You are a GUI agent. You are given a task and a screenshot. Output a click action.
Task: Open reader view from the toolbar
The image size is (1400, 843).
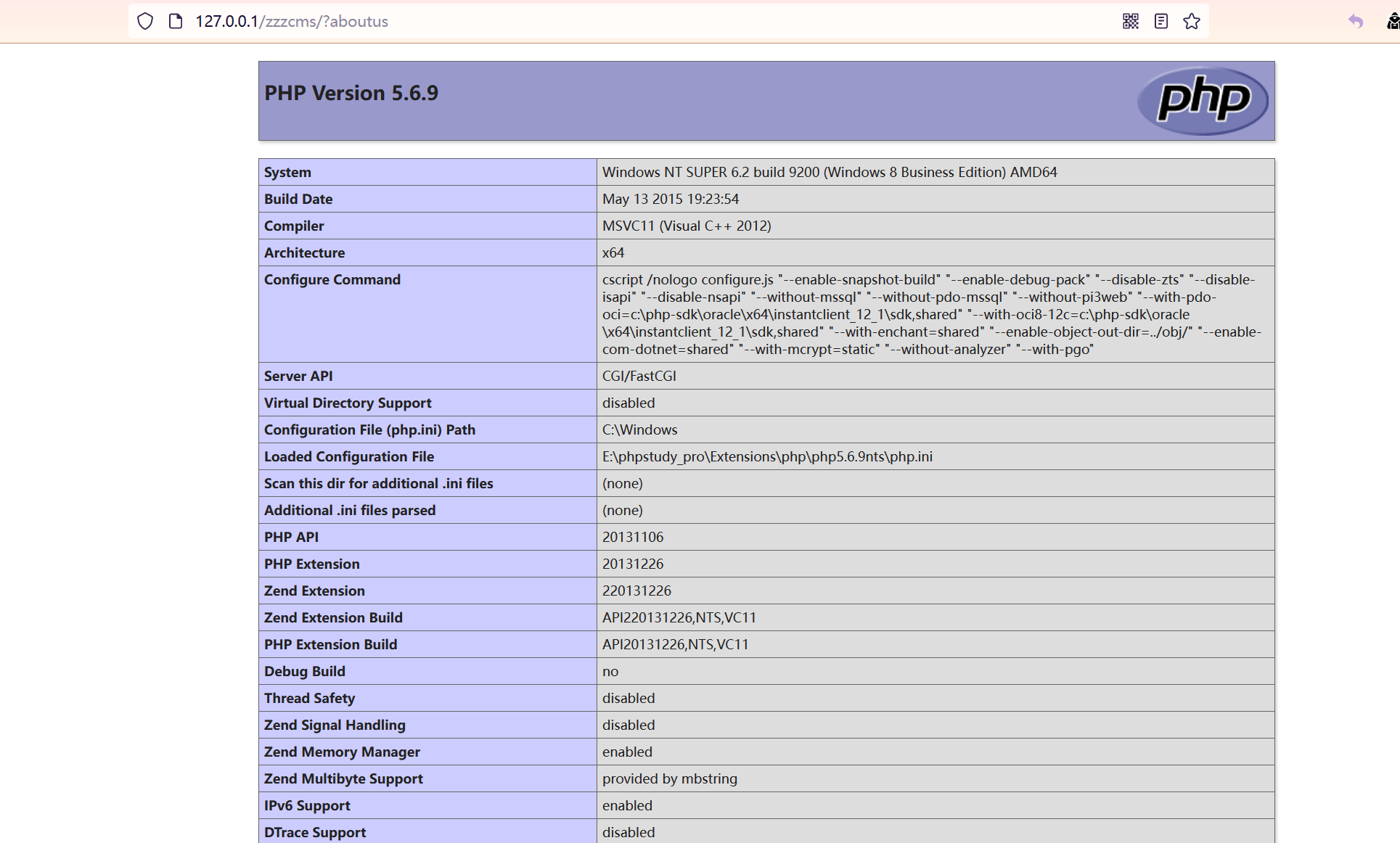tap(1160, 21)
